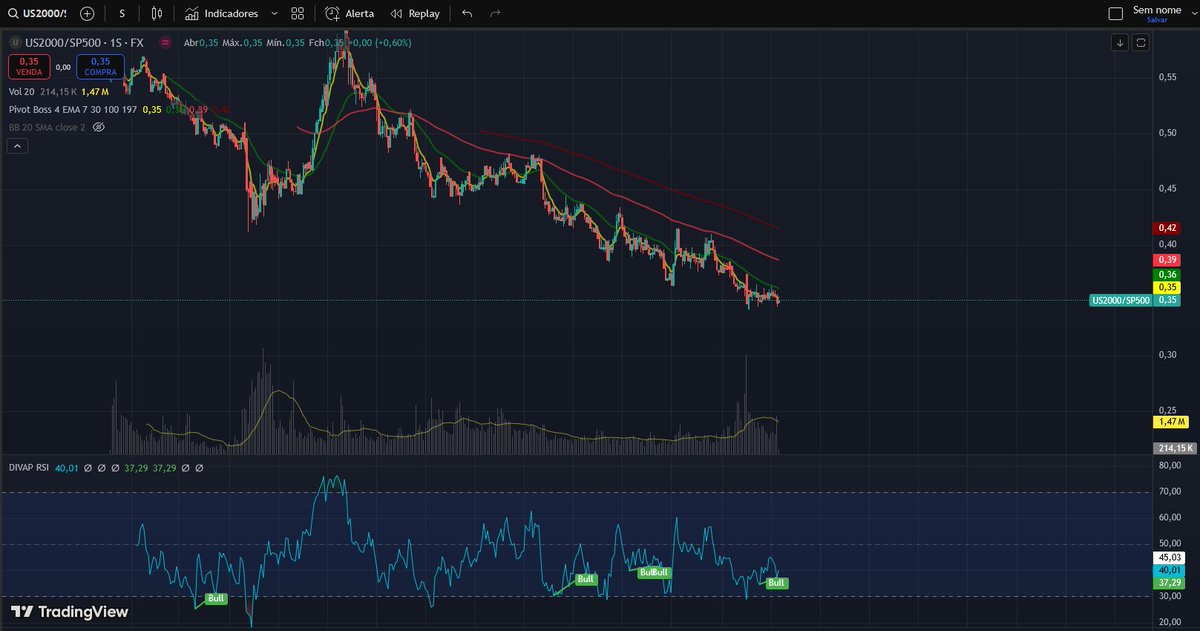1200x631 pixels.
Task: Click the 70,00 RSI scale value
Action: pyautogui.click(x=1169, y=492)
